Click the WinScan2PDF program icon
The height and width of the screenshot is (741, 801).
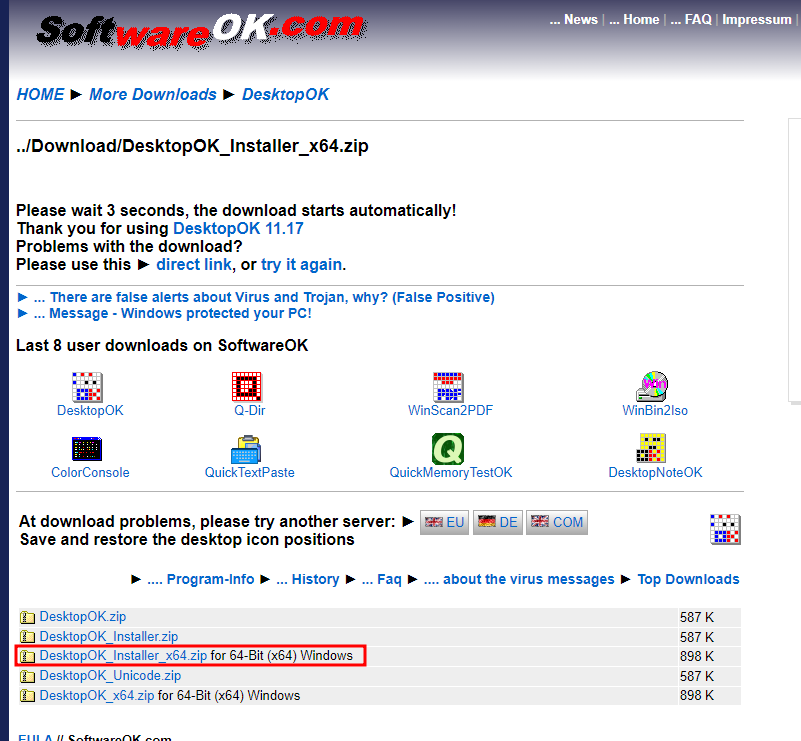coord(448,387)
